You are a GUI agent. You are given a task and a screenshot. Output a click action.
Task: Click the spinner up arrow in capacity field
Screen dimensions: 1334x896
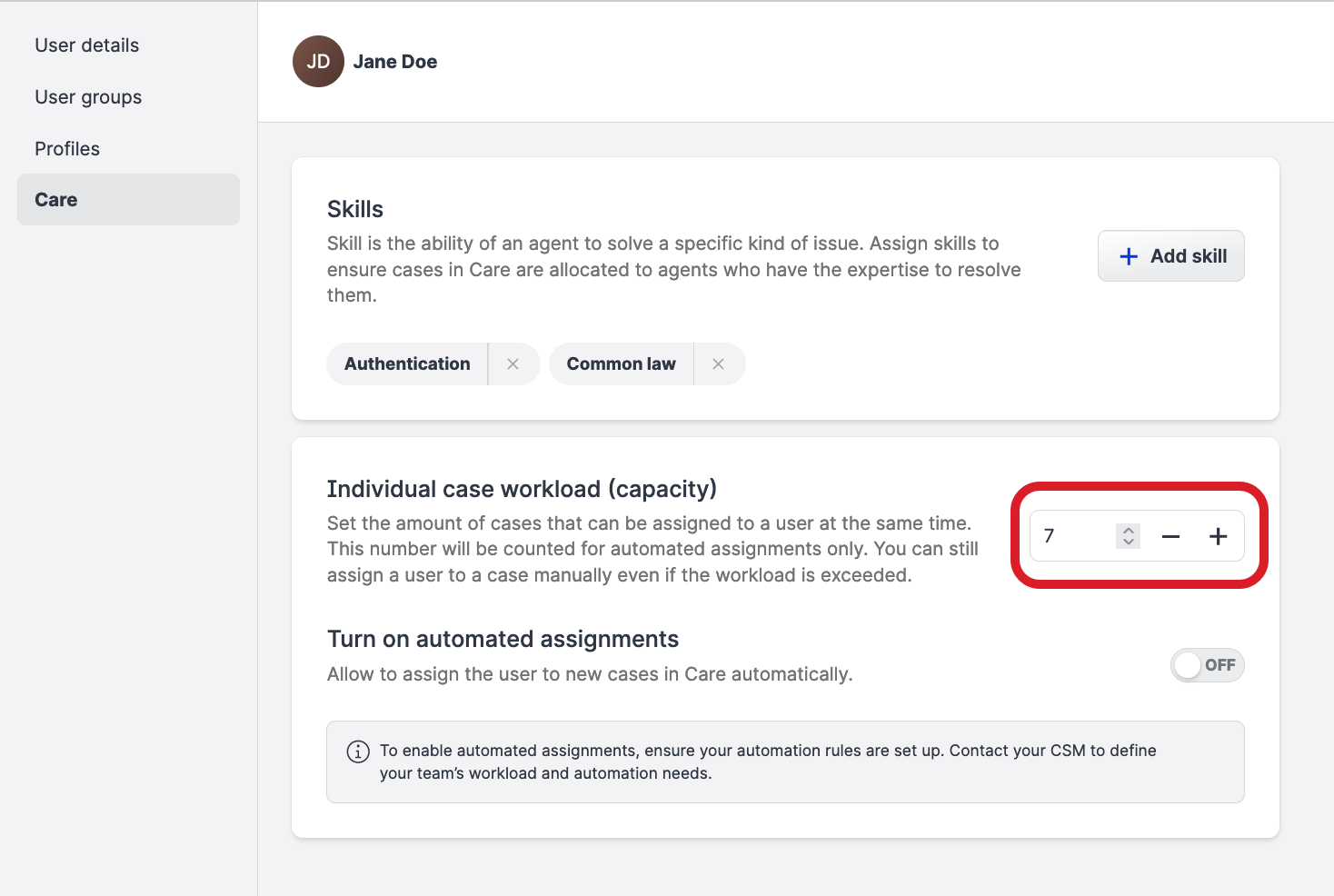(x=1128, y=530)
